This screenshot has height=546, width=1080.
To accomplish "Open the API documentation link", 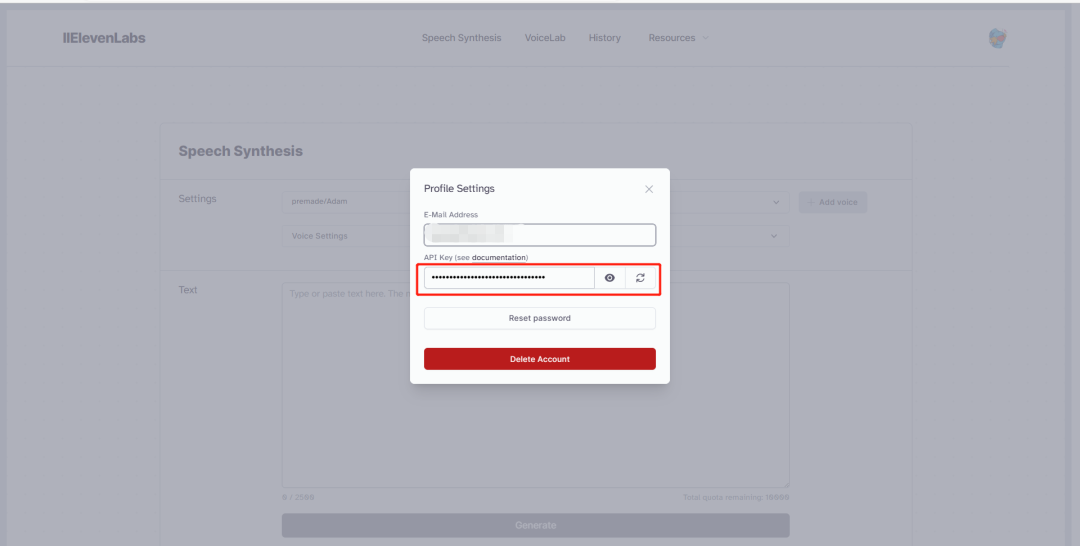I will coord(499,257).
